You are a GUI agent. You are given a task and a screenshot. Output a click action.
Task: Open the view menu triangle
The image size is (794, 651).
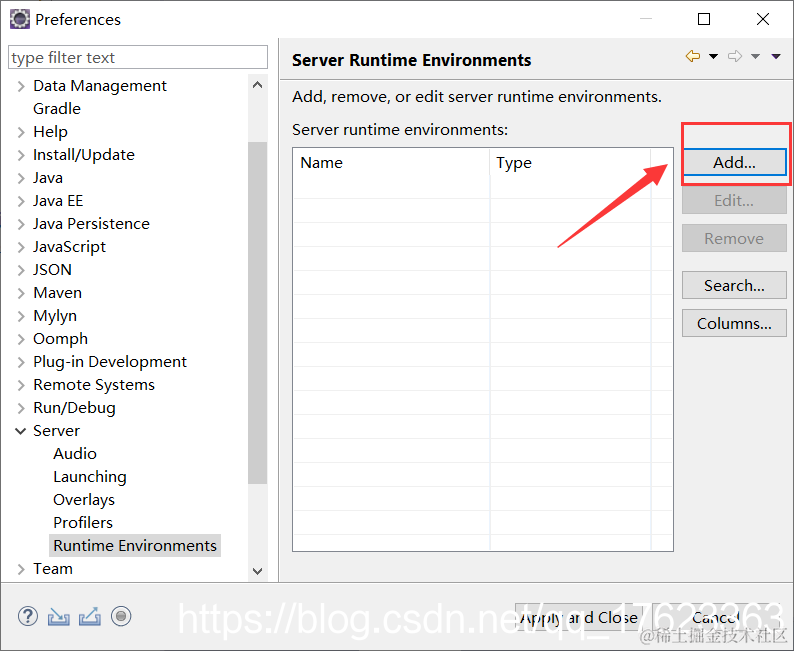[776, 57]
